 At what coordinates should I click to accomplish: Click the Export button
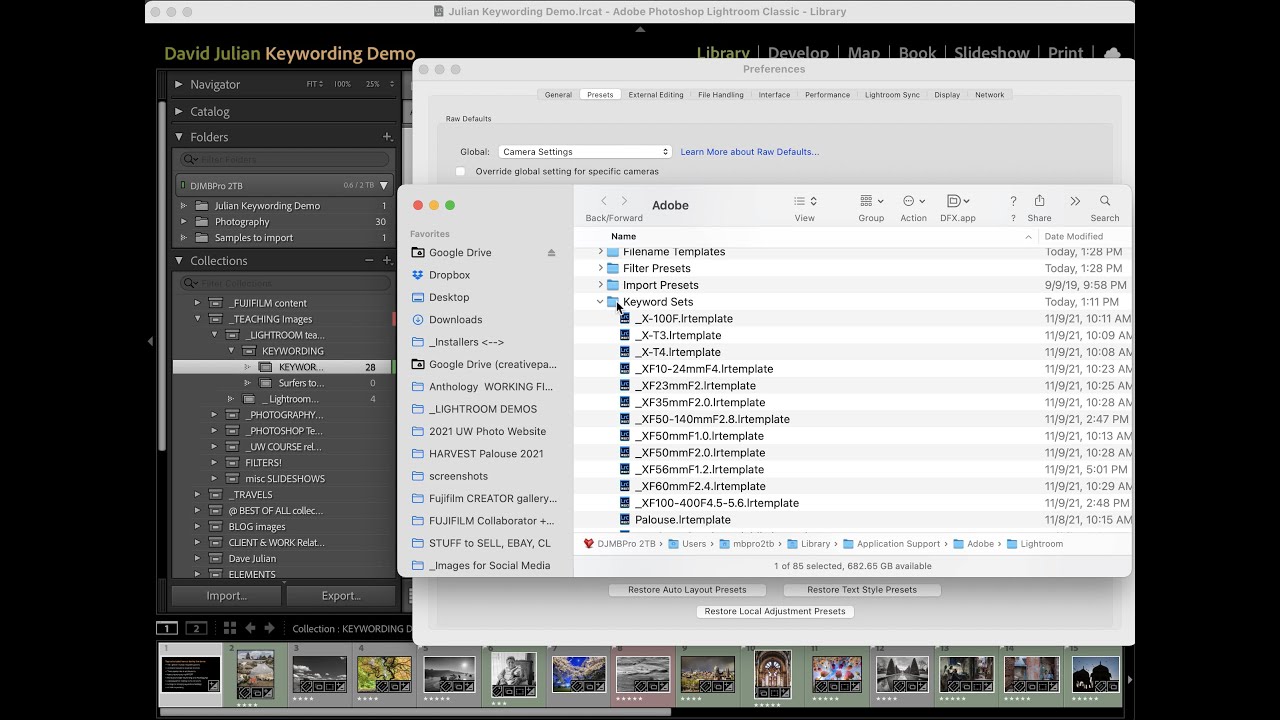[x=341, y=596]
